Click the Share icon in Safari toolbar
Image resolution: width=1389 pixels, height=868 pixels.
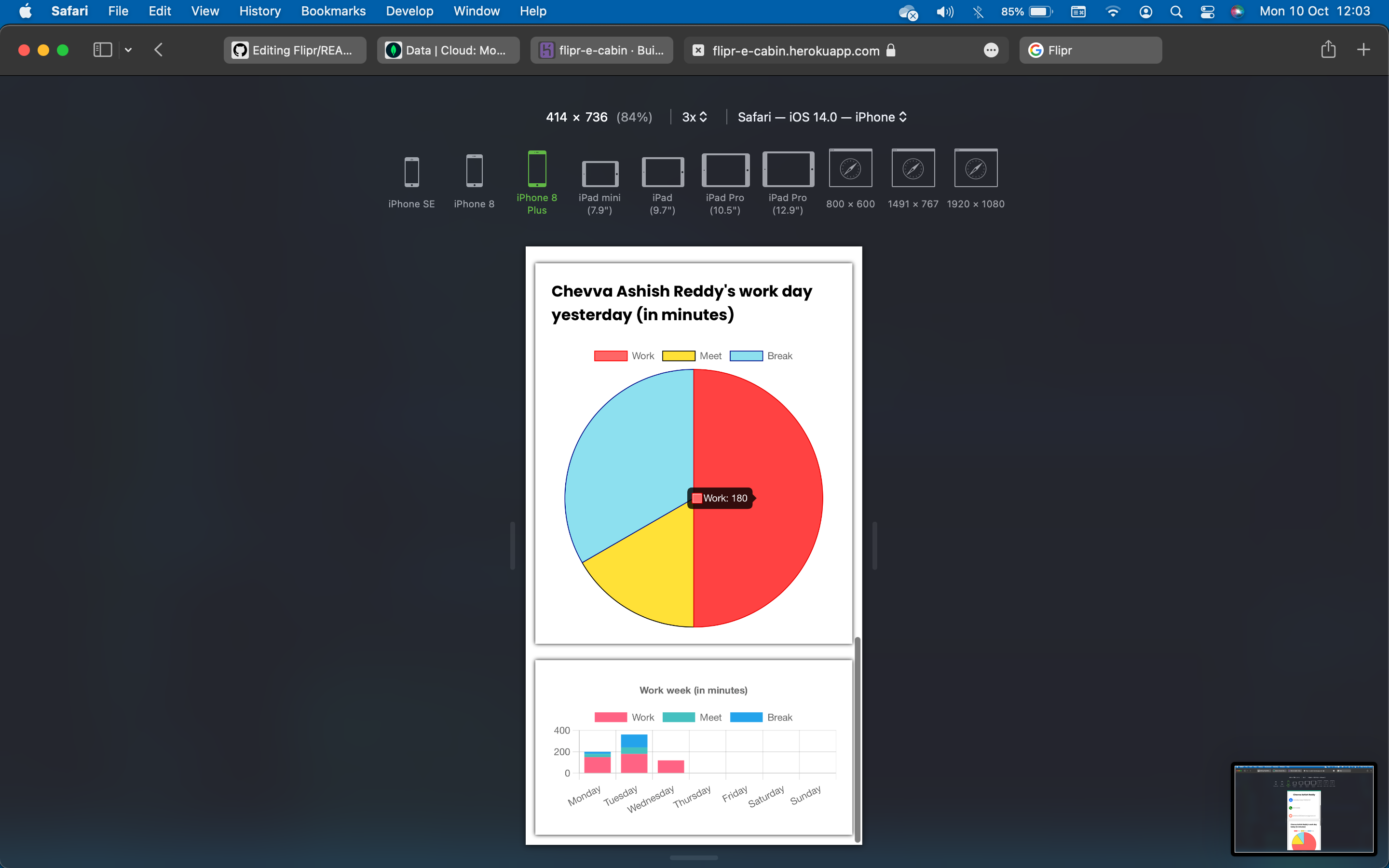tap(1328, 50)
